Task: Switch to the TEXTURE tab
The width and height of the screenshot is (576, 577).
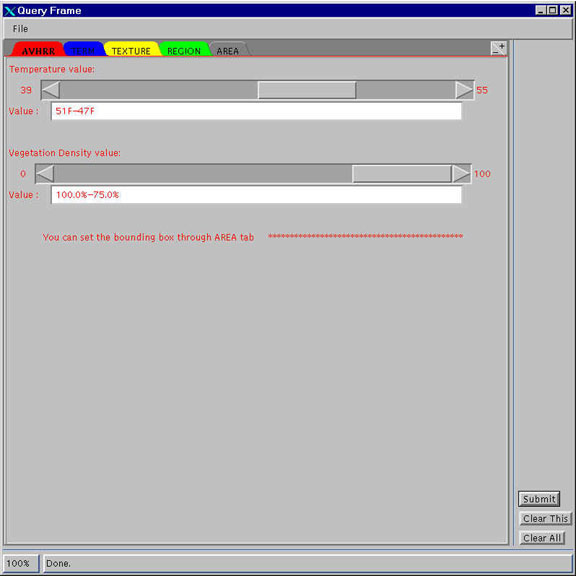Action: (131, 50)
